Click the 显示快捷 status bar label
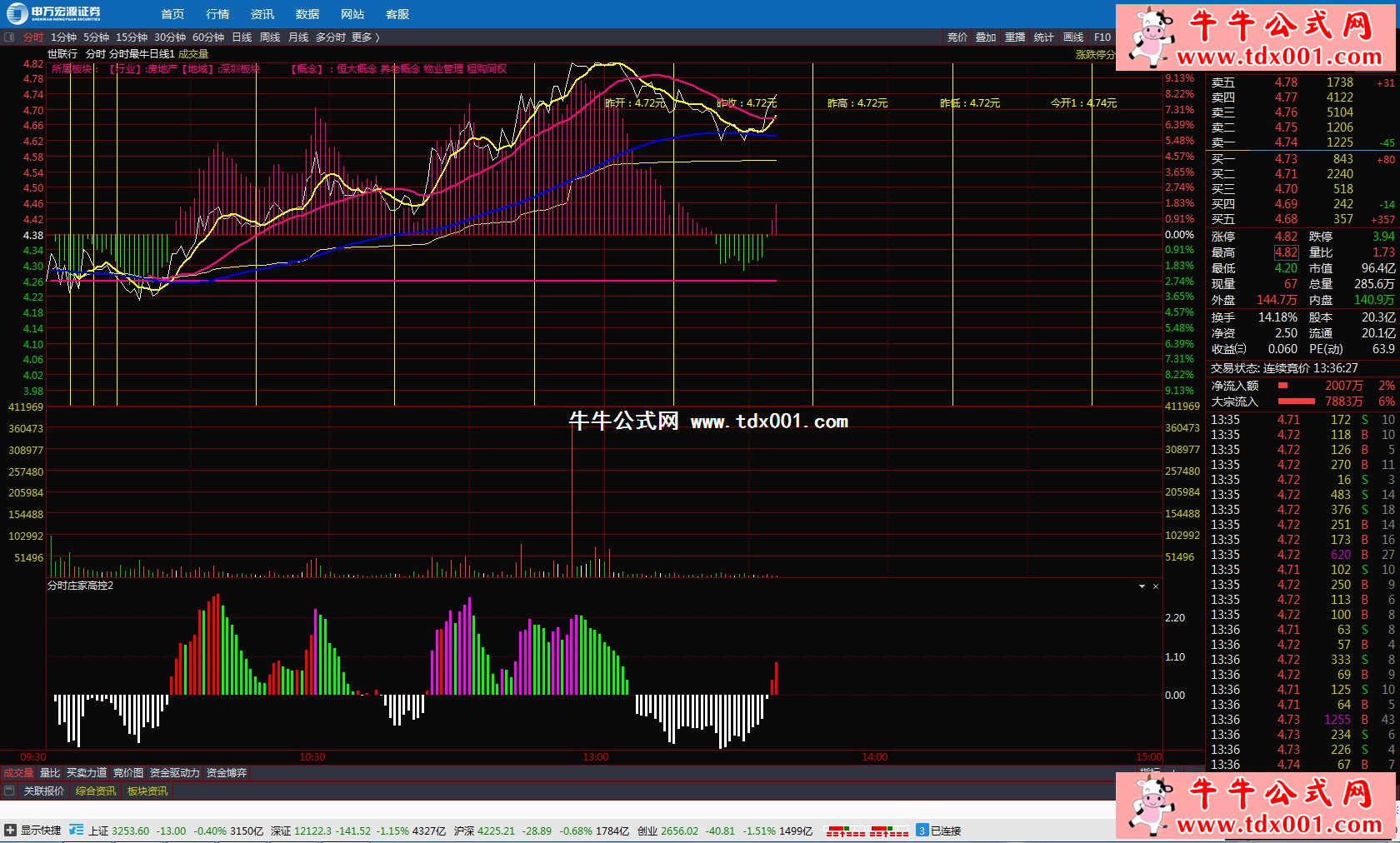 [41, 831]
